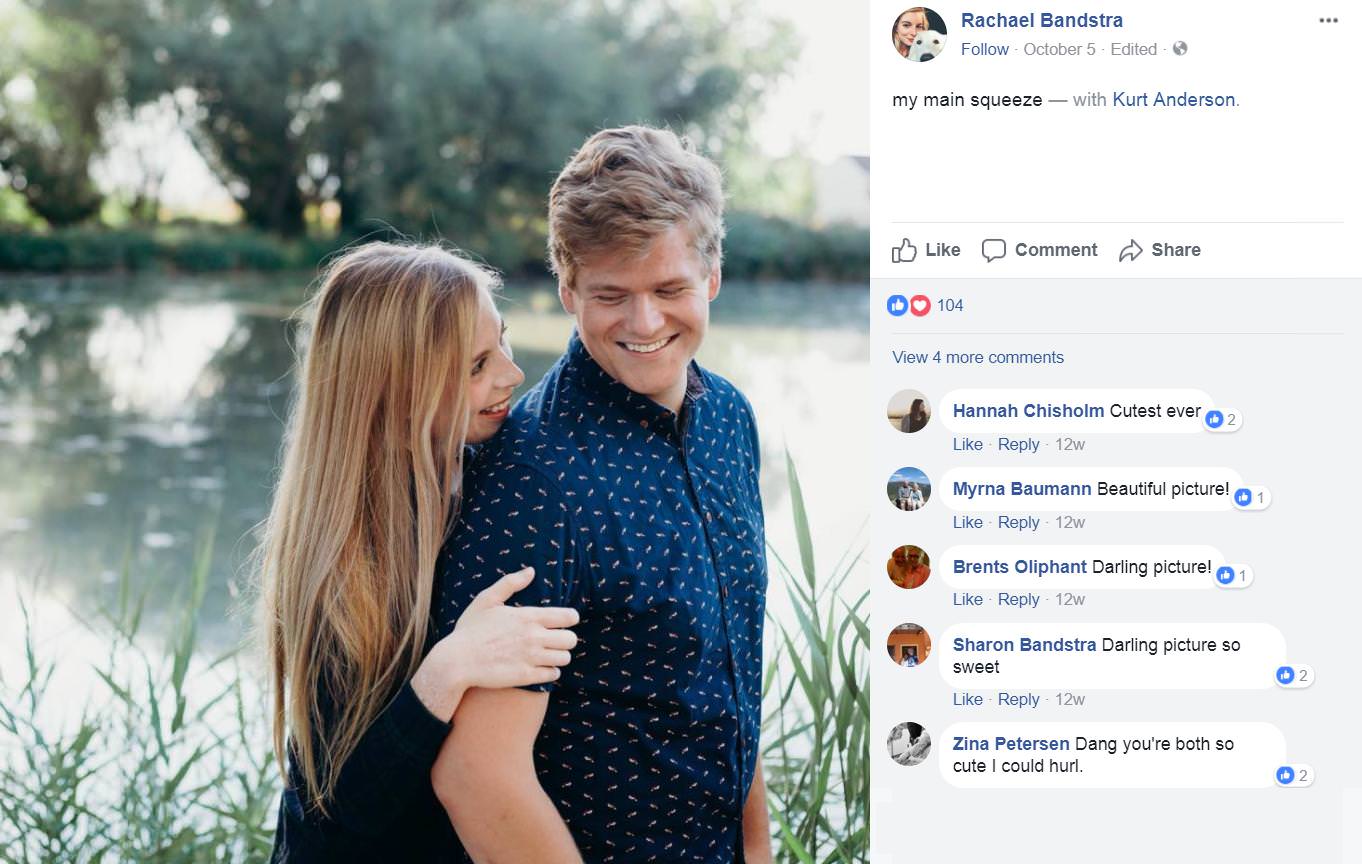The width and height of the screenshot is (1362, 864).
Task: Follow Rachael Bandstra
Action: click(985, 49)
